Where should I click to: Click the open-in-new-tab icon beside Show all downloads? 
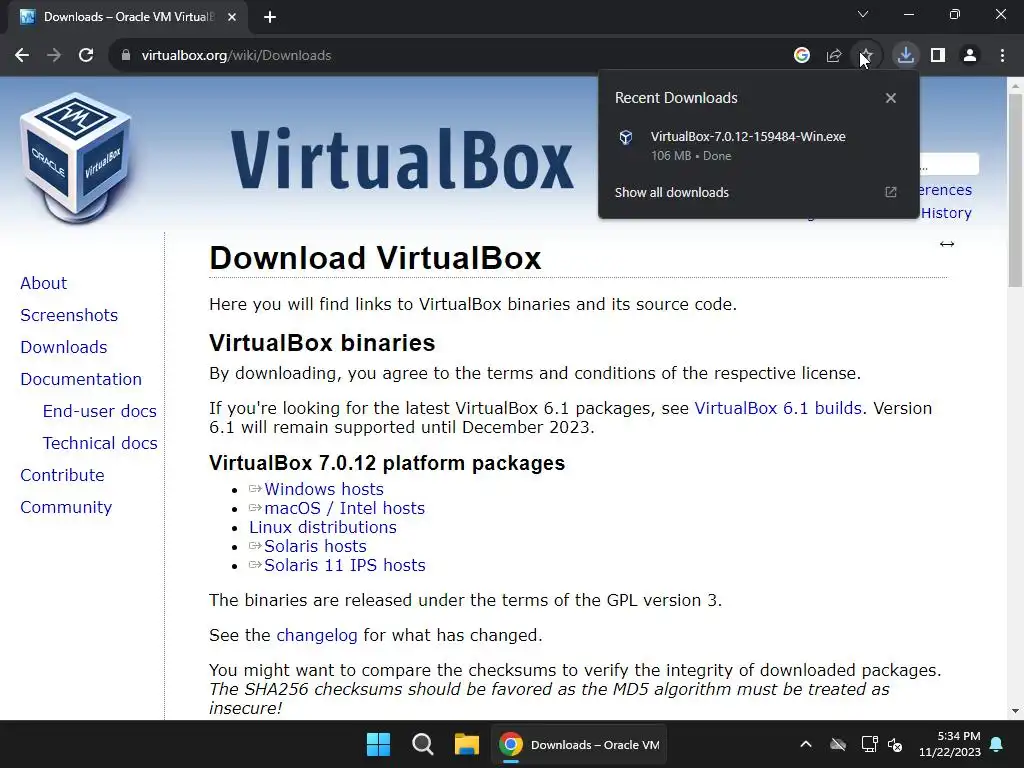pyautogui.click(x=891, y=192)
